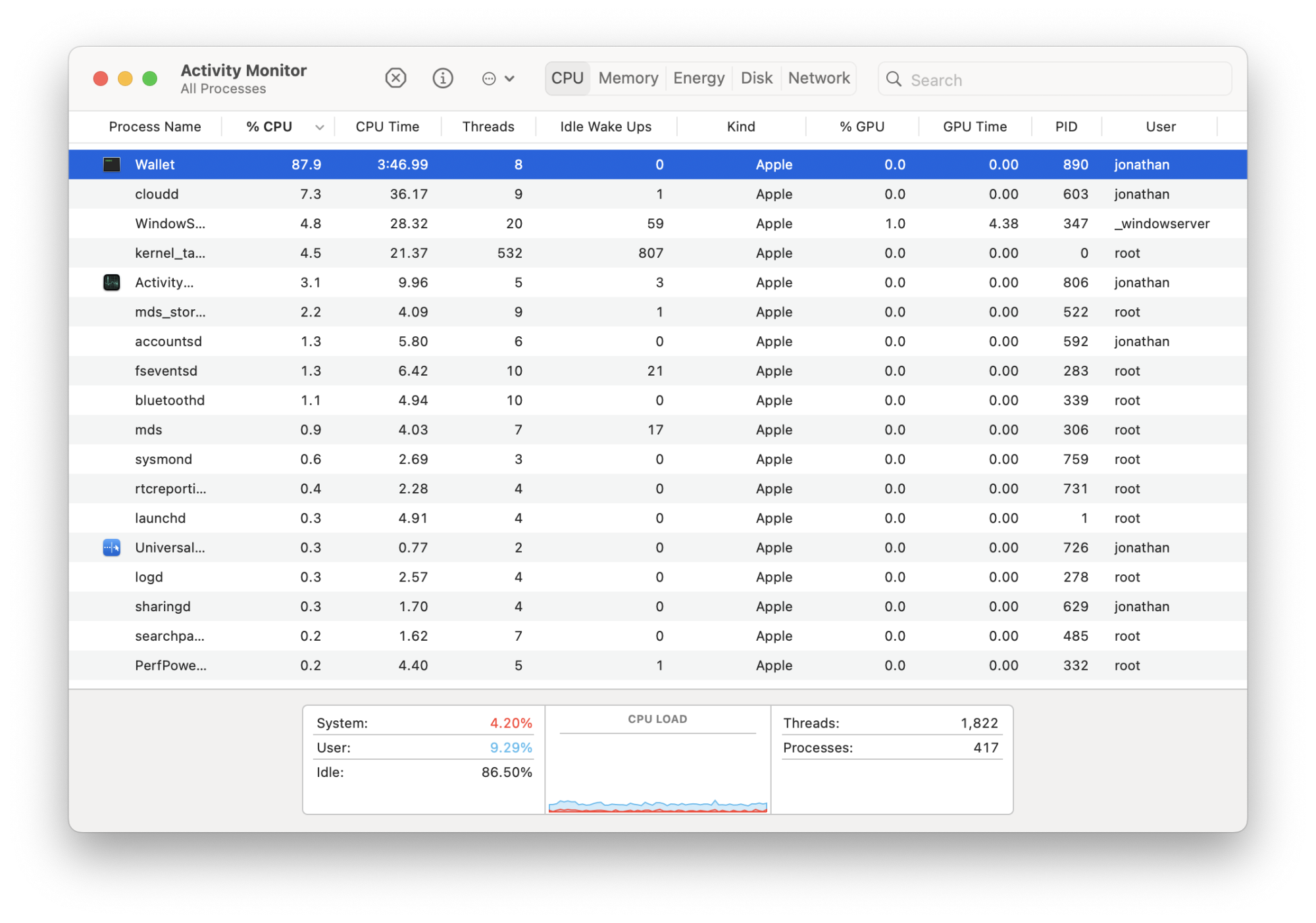Screen dimensions: 1316x923
Task: Click the yellow minimize window button
Action: pyautogui.click(x=125, y=79)
